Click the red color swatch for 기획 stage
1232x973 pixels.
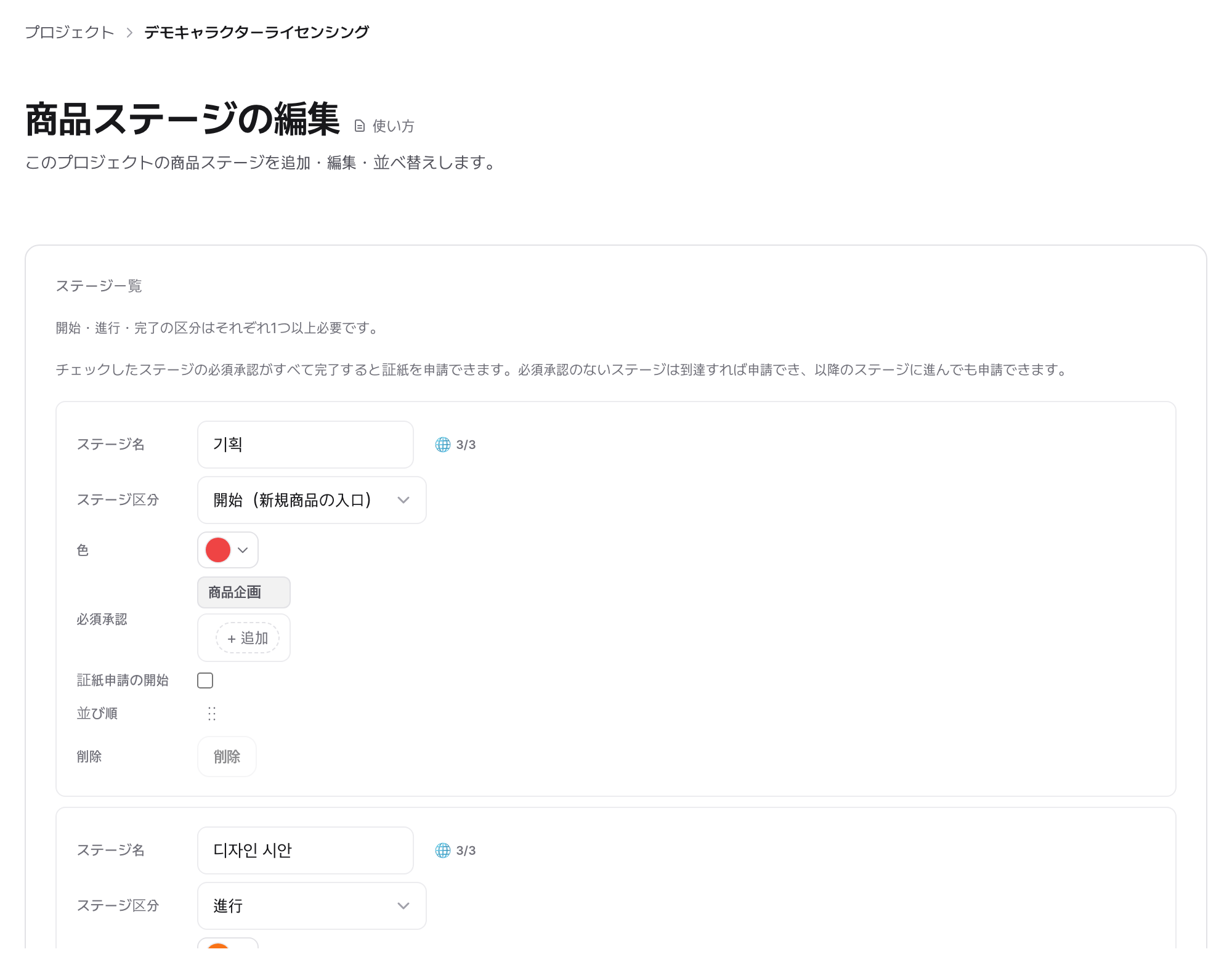pos(218,550)
